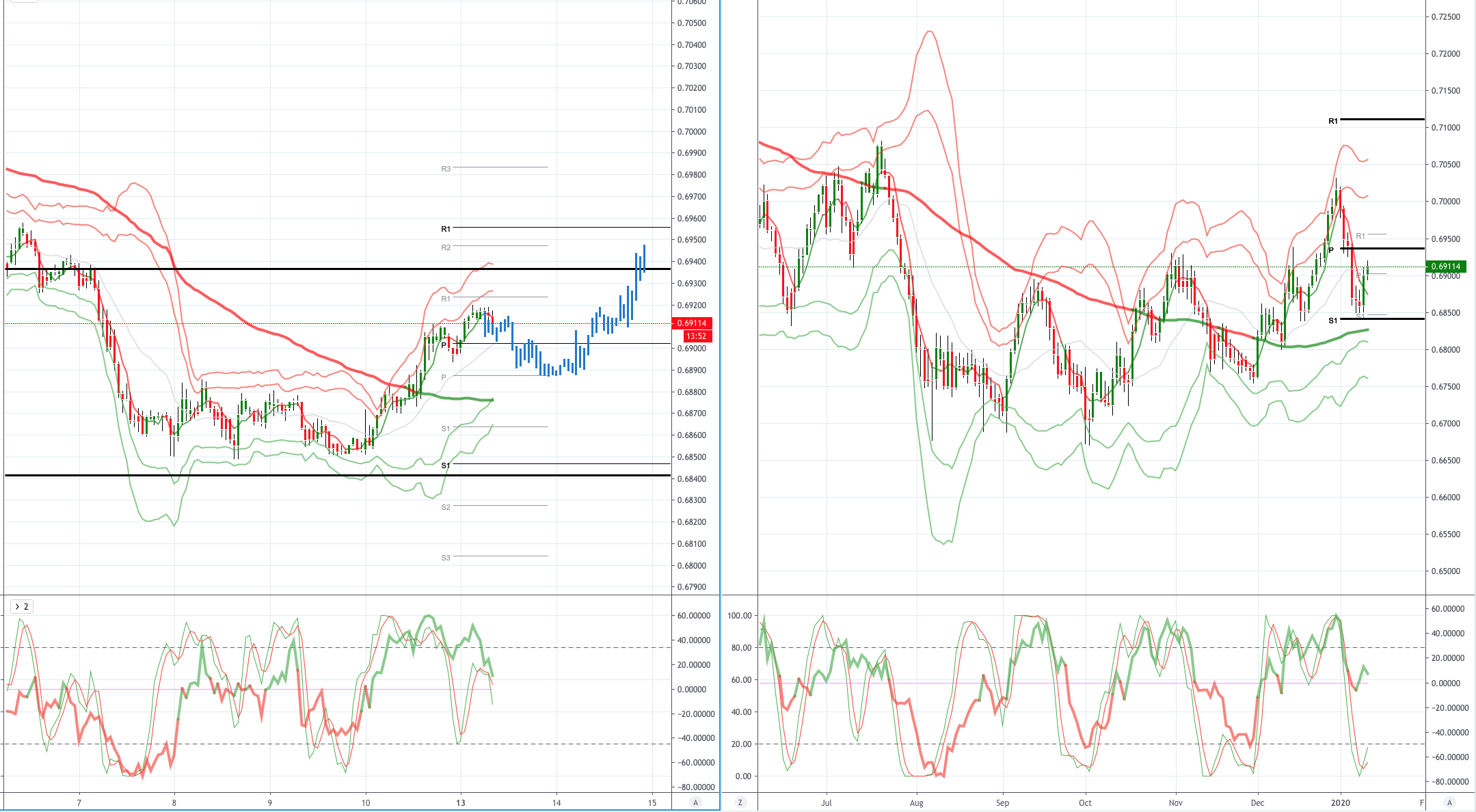Select the R1 pivot label on right chart
1476x812 pixels.
click(1333, 121)
